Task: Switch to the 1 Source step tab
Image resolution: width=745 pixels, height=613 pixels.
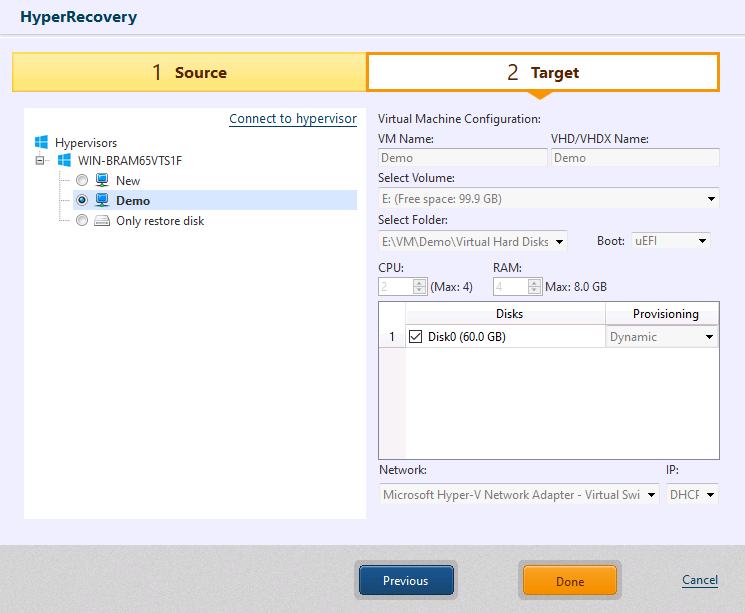Action: point(189,72)
